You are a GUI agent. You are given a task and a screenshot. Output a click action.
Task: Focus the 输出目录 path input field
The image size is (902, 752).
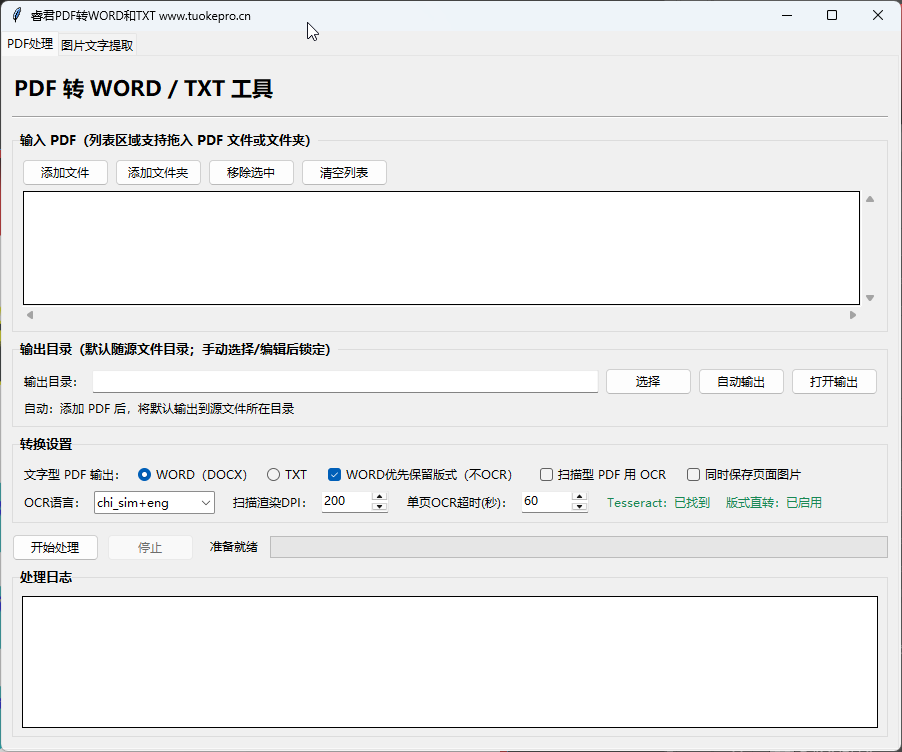tap(345, 381)
